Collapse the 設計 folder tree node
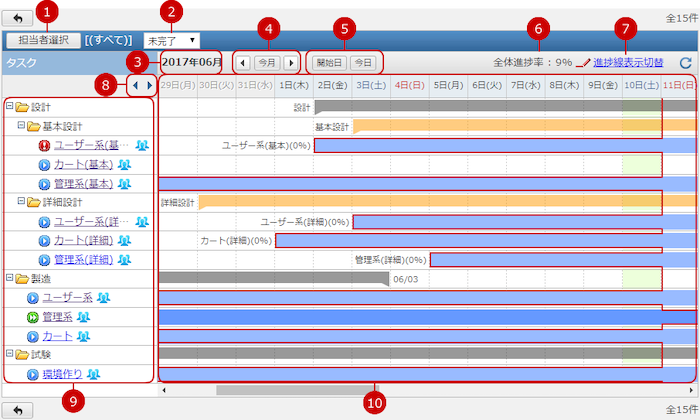The image size is (700, 420). click(9, 106)
